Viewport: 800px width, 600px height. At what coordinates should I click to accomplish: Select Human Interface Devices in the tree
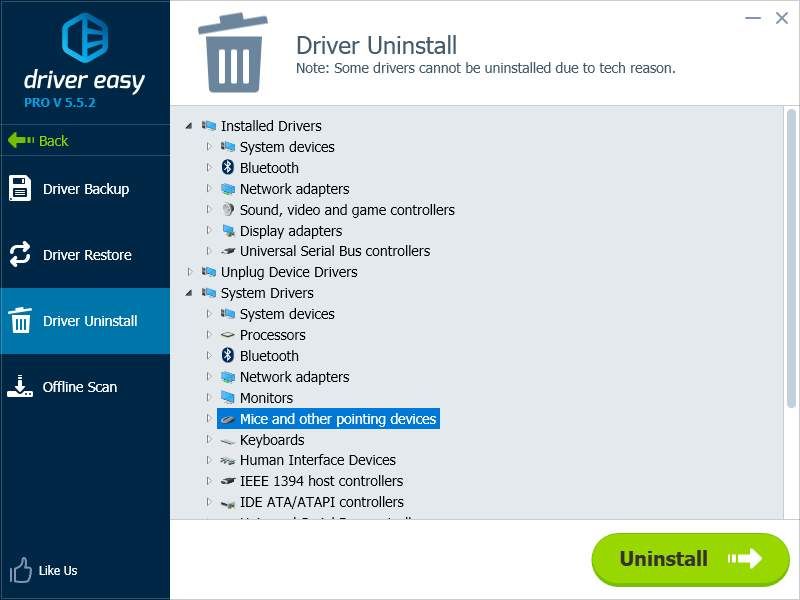(317, 460)
